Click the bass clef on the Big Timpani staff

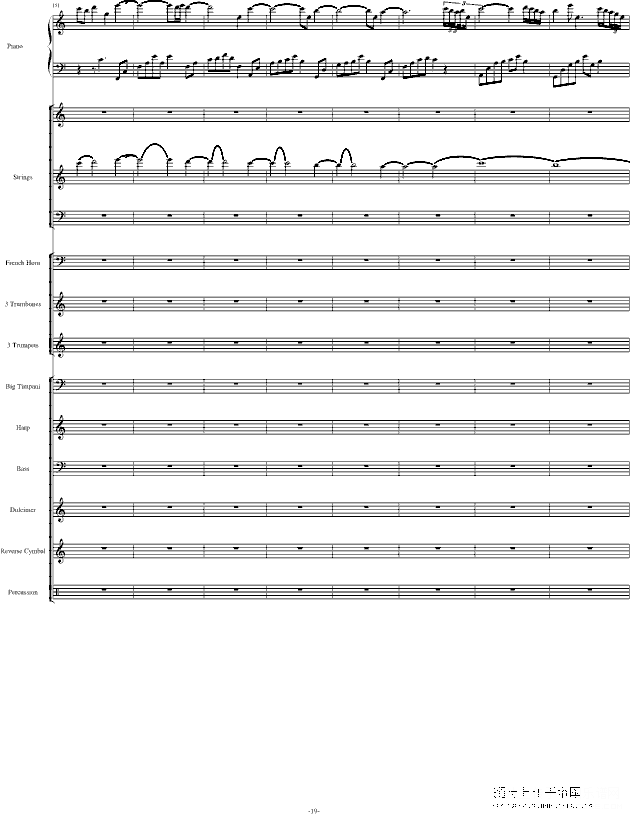[x=59, y=386]
